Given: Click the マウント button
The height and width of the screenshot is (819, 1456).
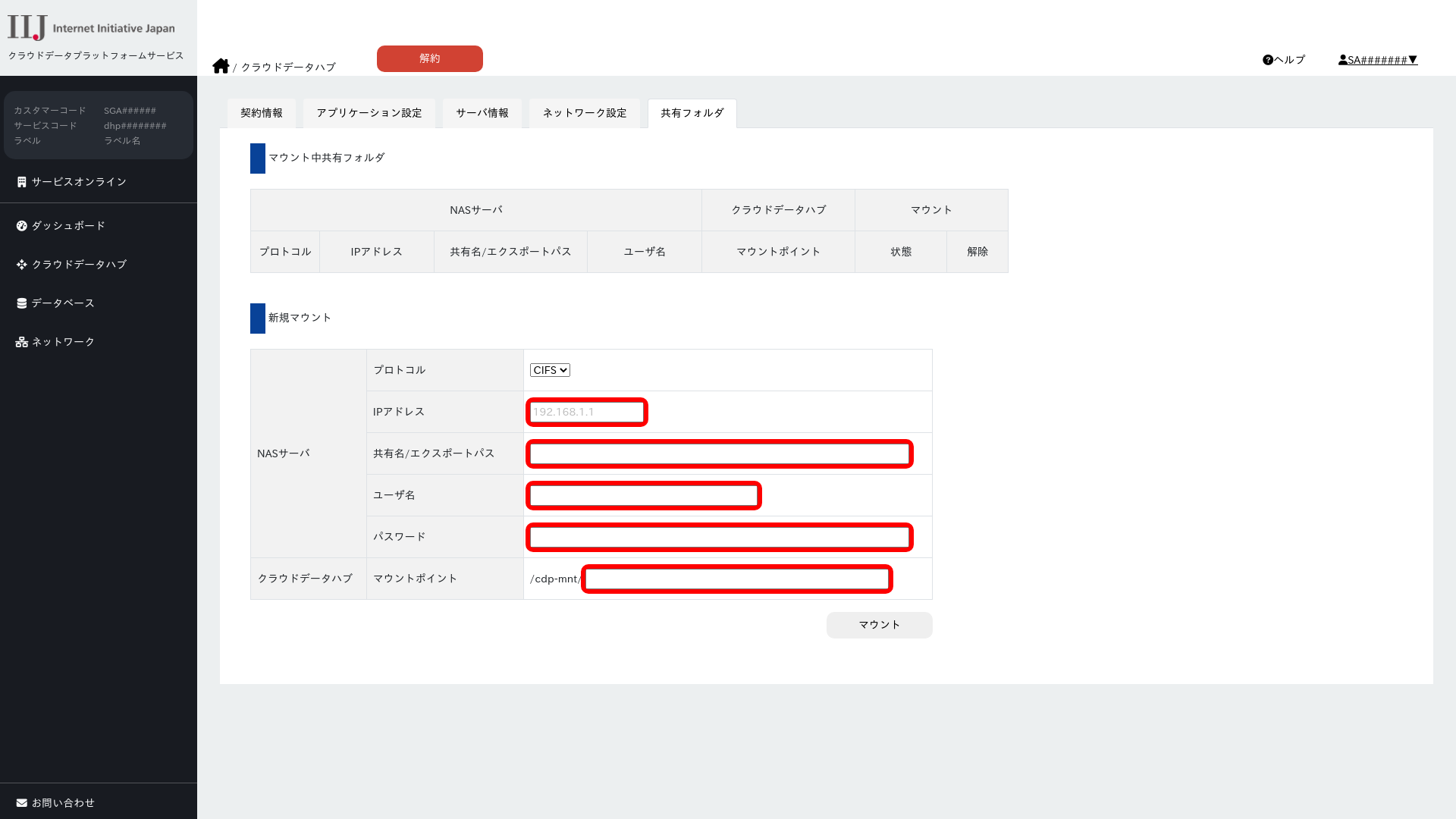Looking at the screenshot, I should coord(880,625).
